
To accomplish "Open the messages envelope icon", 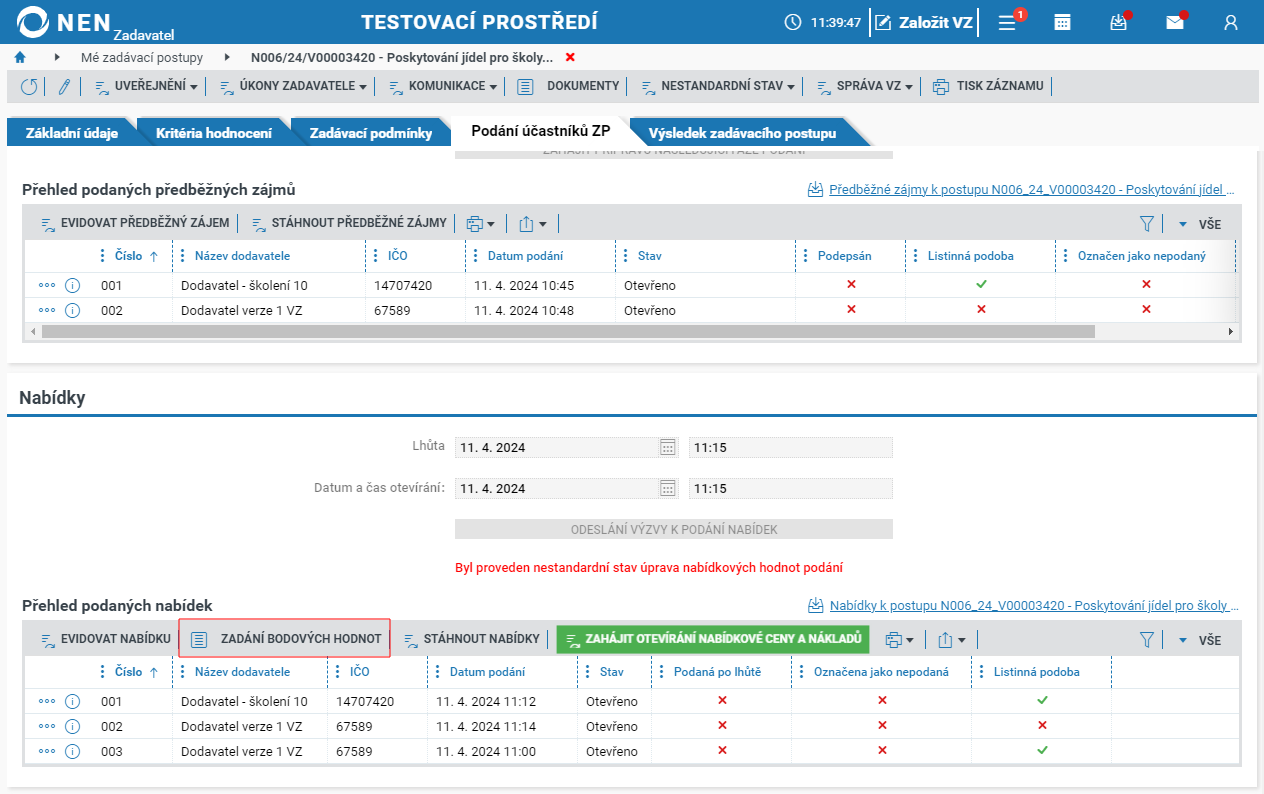I will (1175, 22).
